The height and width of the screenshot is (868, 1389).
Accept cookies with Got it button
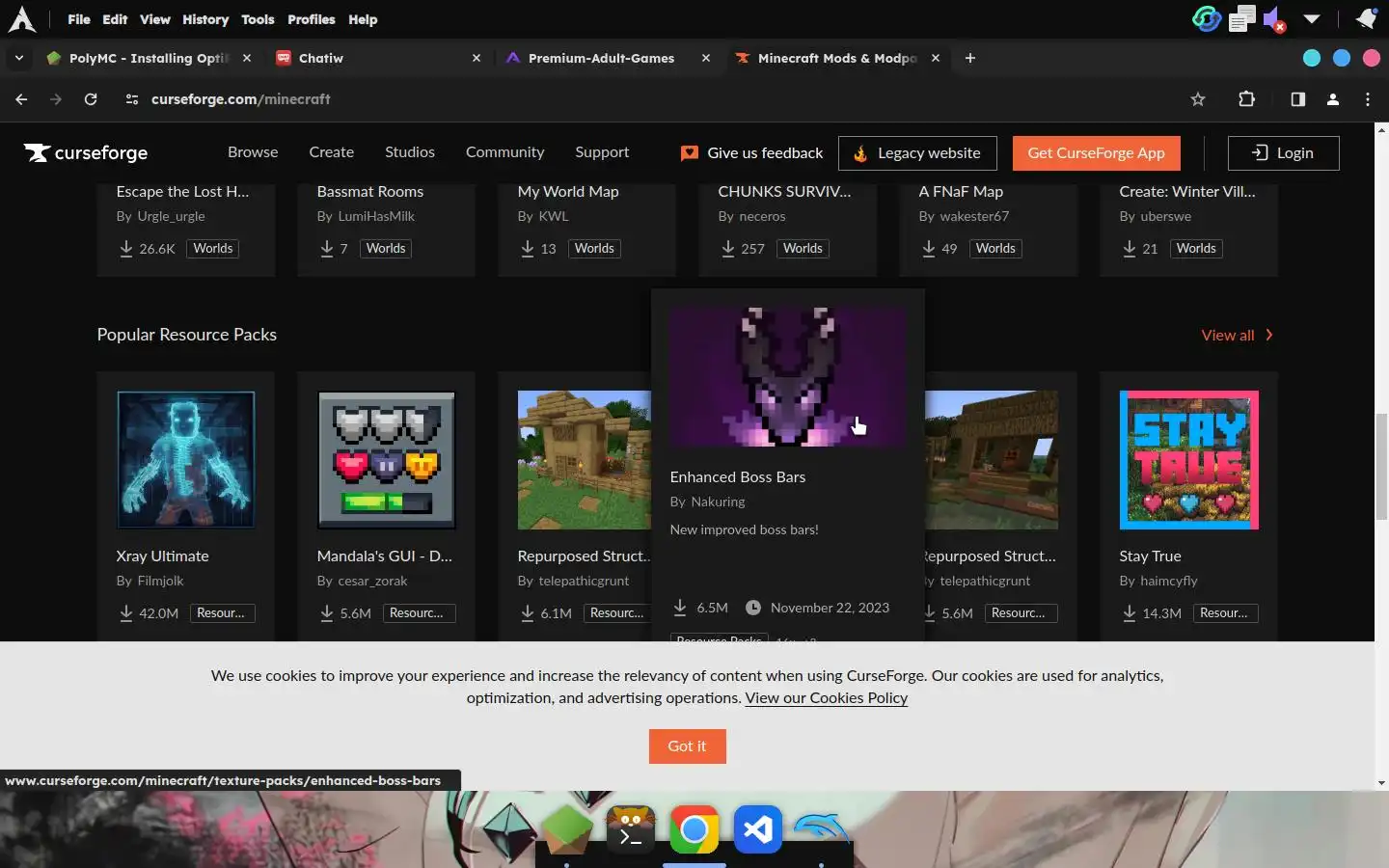(x=687, y=746)
